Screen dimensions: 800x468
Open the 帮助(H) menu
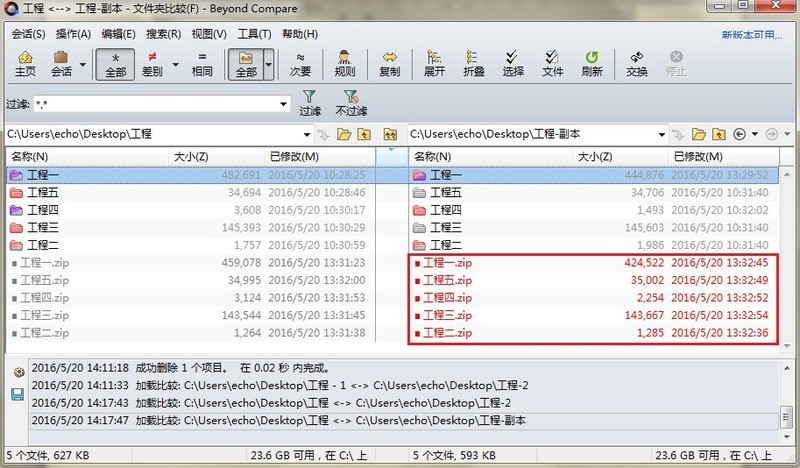299,34
